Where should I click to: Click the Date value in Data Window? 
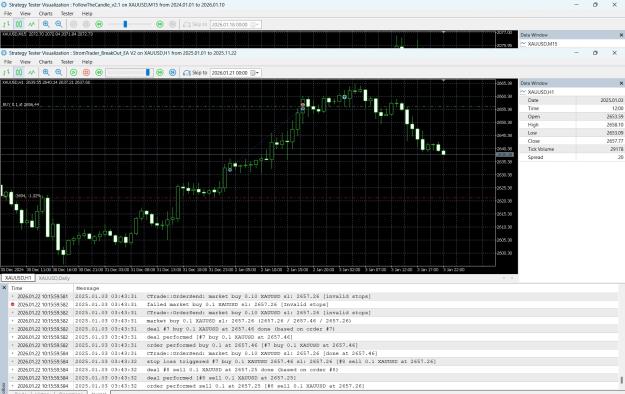612,100
